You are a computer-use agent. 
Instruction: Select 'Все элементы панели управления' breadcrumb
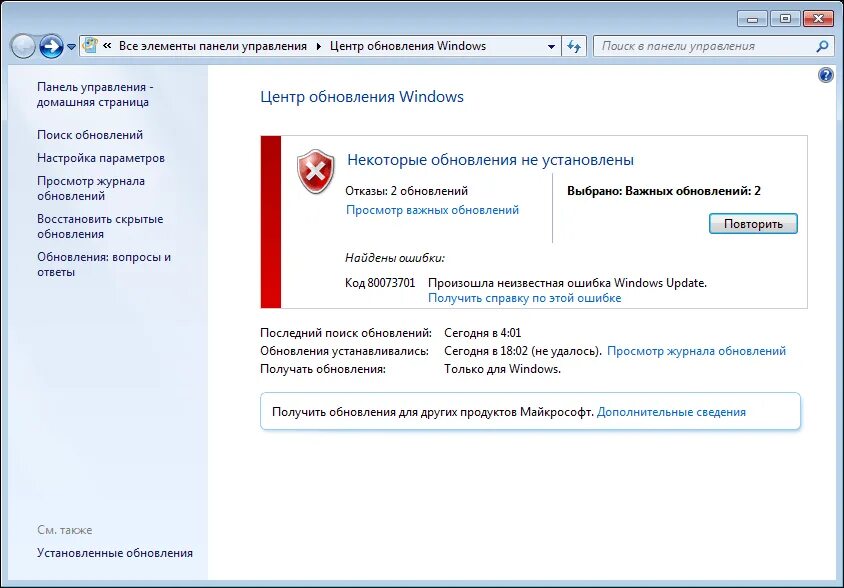pos(213,46)
